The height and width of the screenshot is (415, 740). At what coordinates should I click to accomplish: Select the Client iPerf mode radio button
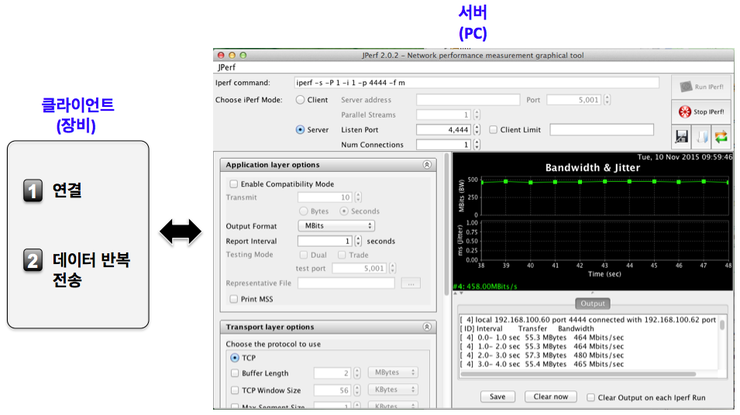(x=300, y=100)
